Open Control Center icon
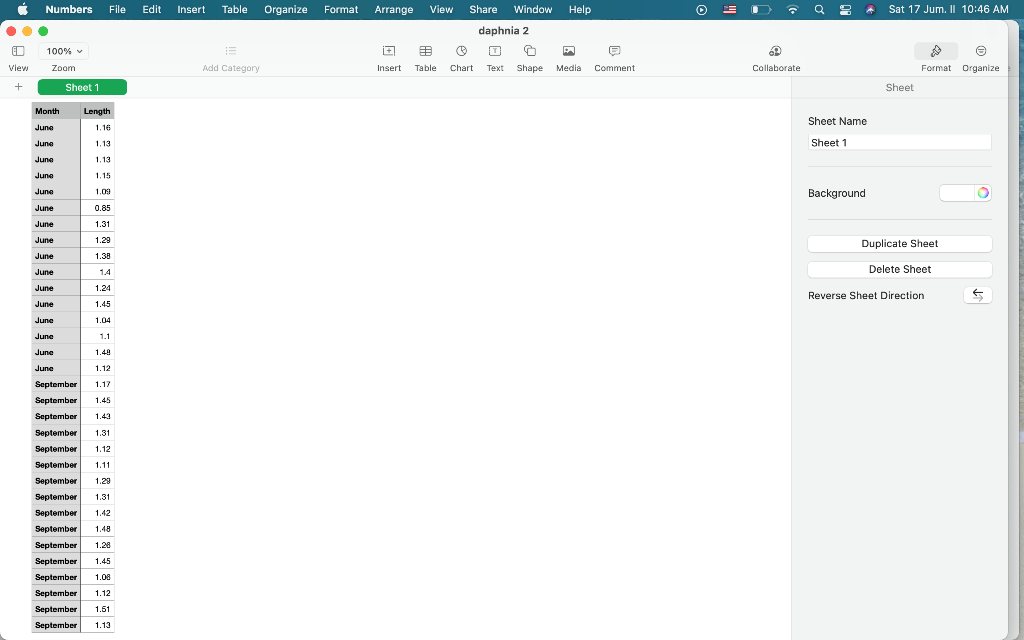 tap(845, 9)
